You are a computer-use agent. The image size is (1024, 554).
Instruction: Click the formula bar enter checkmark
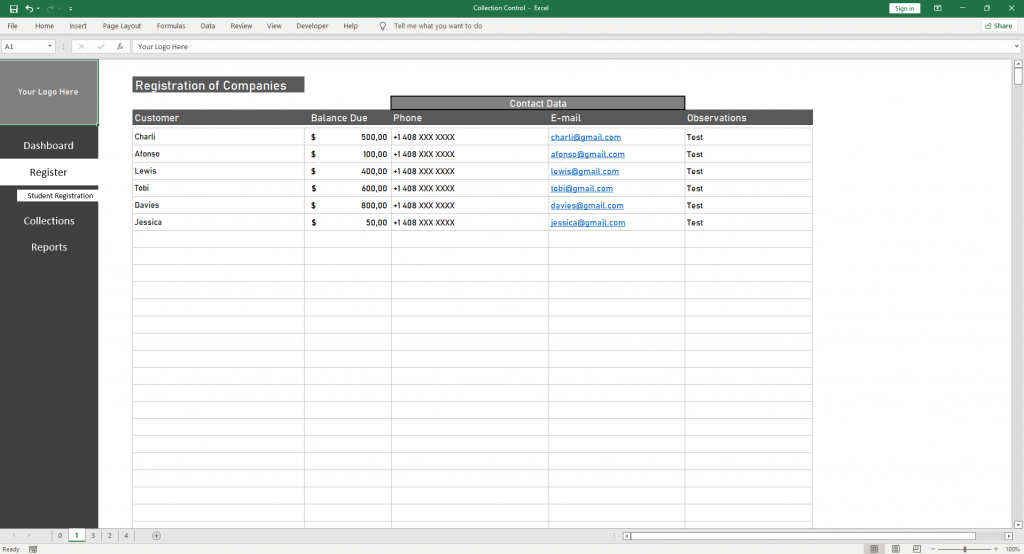[x=101, y=46]
